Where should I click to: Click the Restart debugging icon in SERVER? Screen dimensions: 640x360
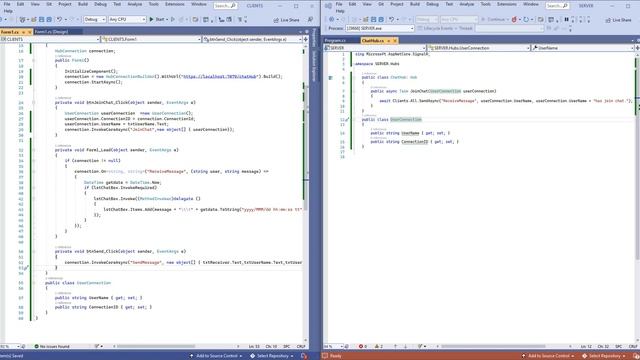526,19
